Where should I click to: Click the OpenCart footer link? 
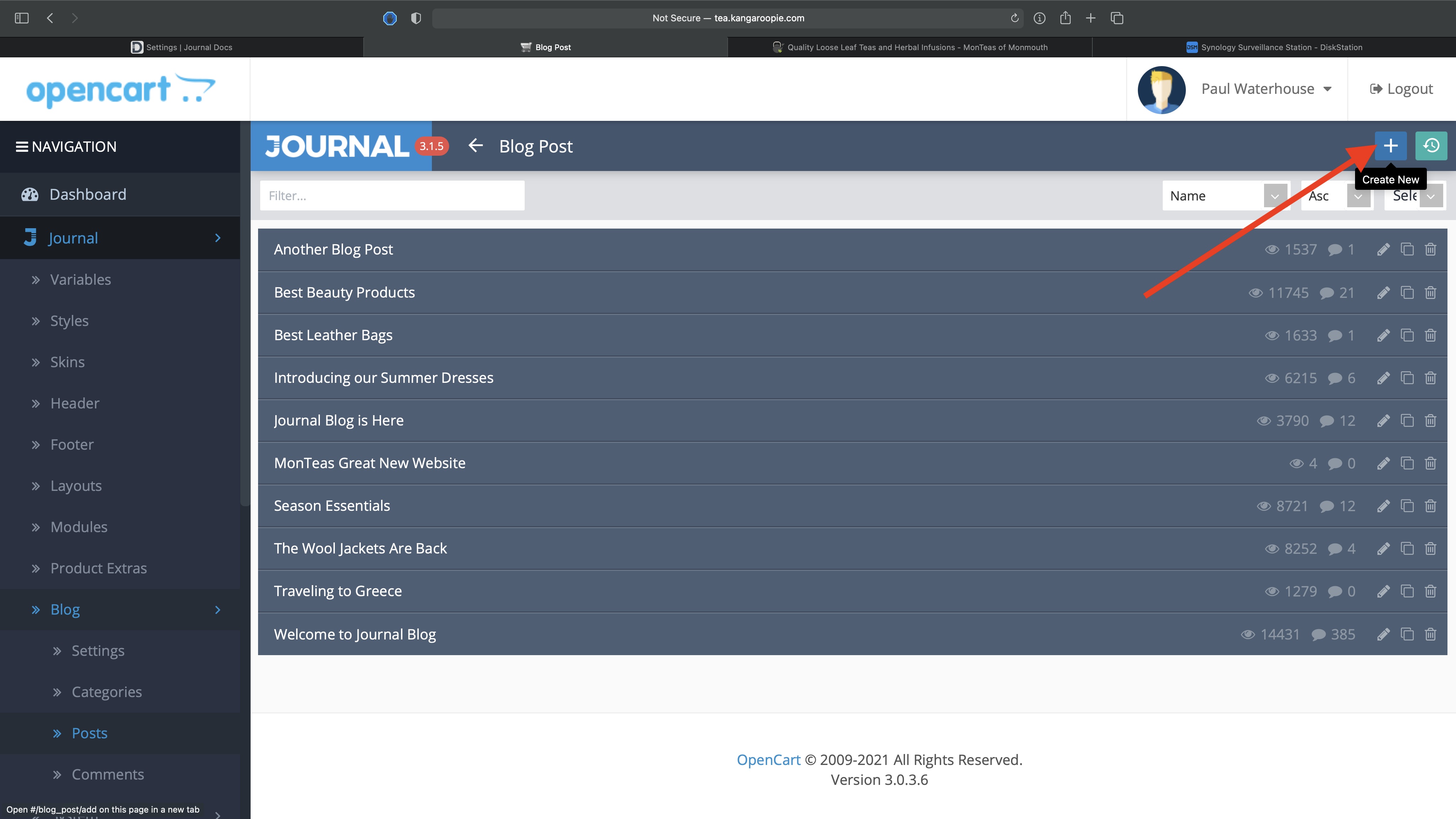tap(768, 760)
